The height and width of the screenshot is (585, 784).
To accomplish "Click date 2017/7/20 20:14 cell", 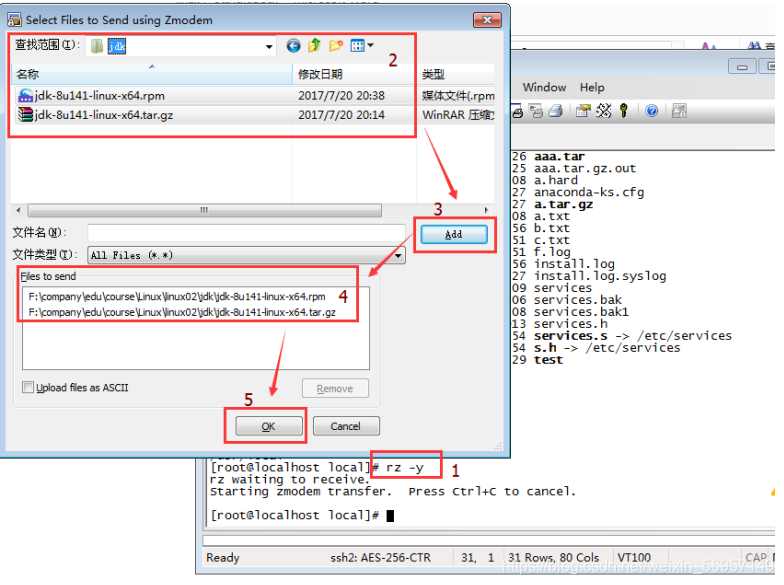I will (x=342, y=115).
